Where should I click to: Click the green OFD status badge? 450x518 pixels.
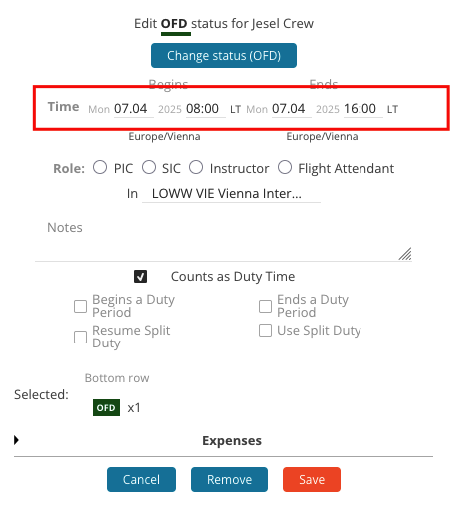point(106,407)
